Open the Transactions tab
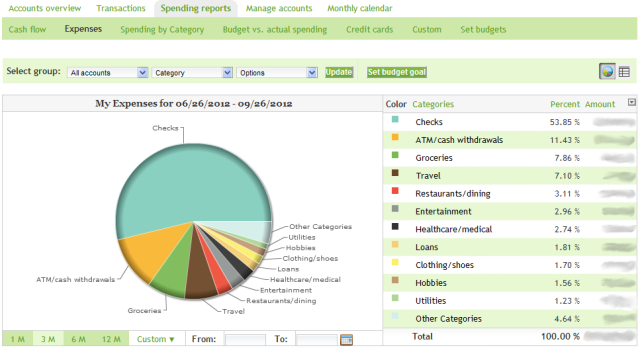640x362 pixels. [x=121, y=8]
